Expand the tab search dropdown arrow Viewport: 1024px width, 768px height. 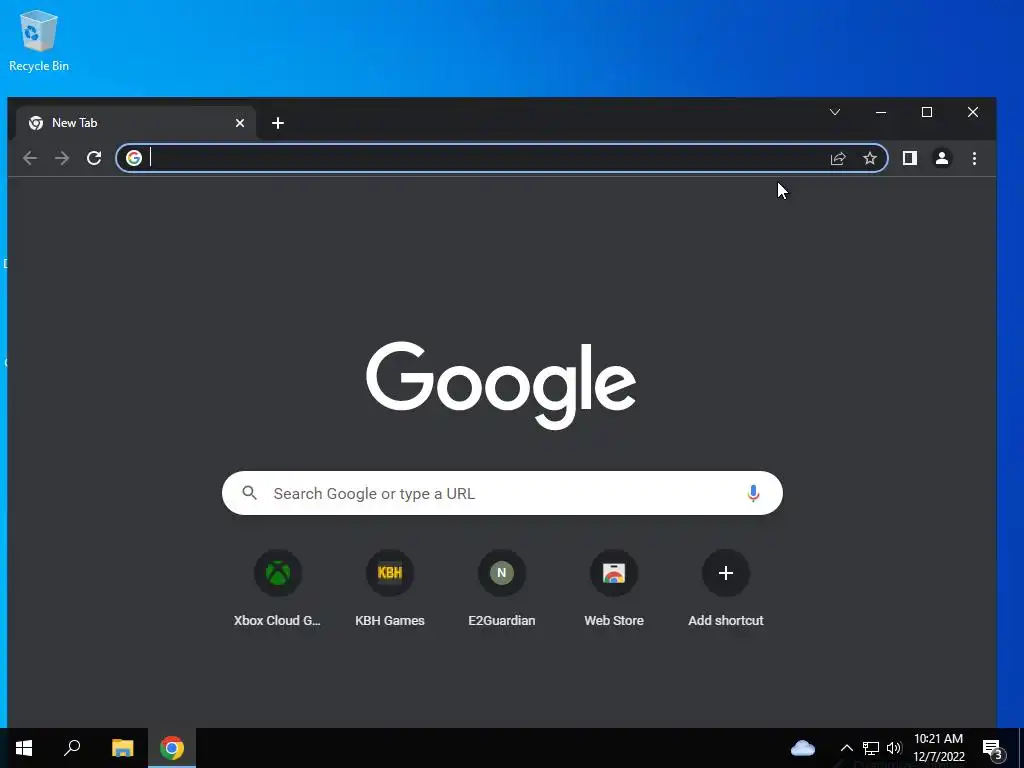(835, 112)
